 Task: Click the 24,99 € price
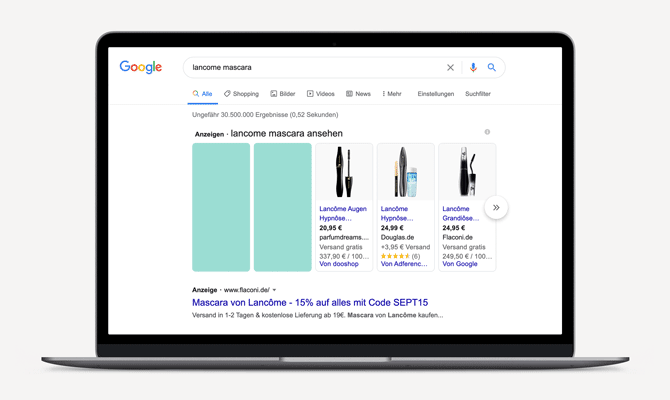point(392,228)
